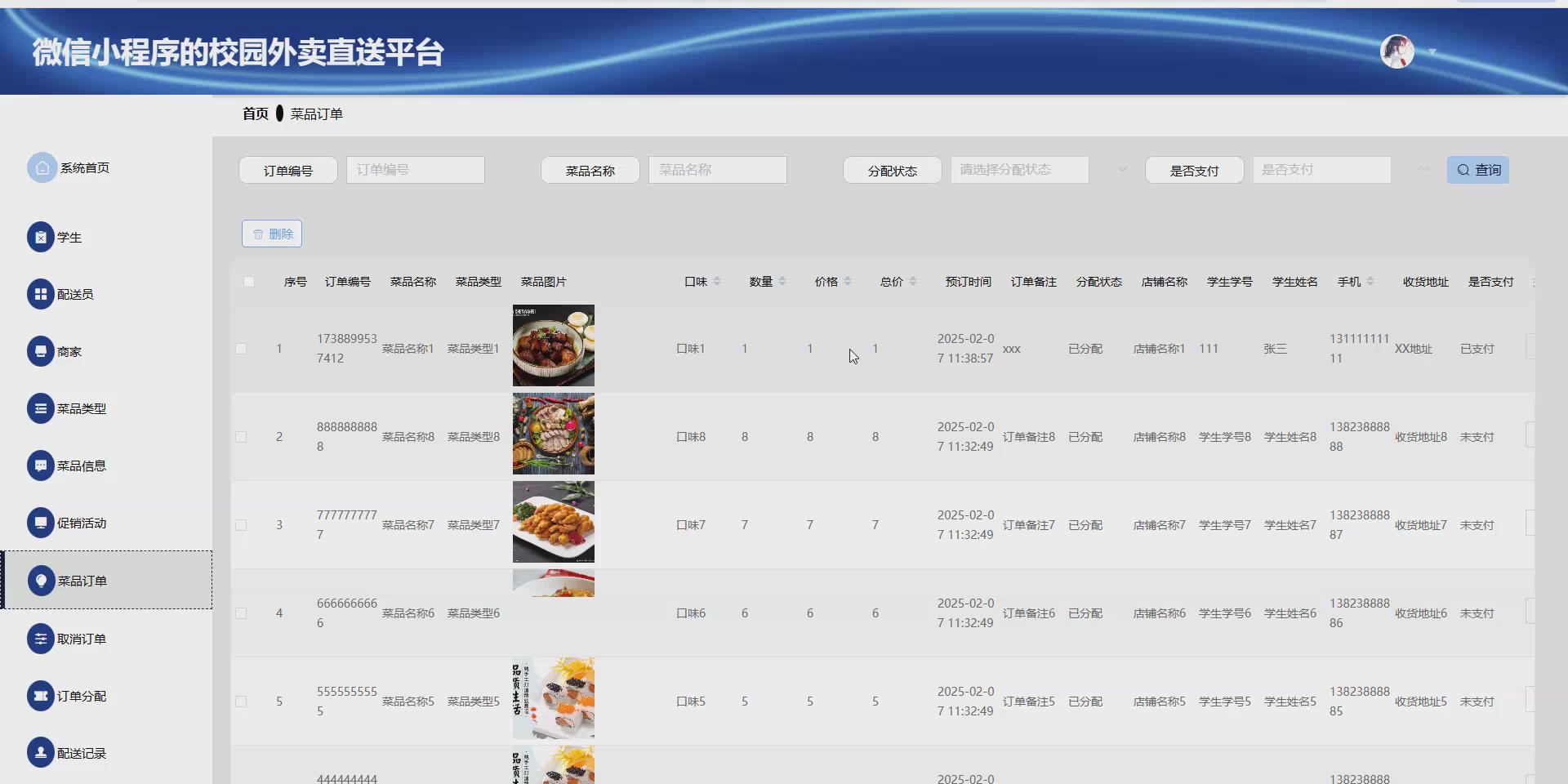Open the 是否支付 dropdown selector
1568x784 pixels.
point(1321,170)
